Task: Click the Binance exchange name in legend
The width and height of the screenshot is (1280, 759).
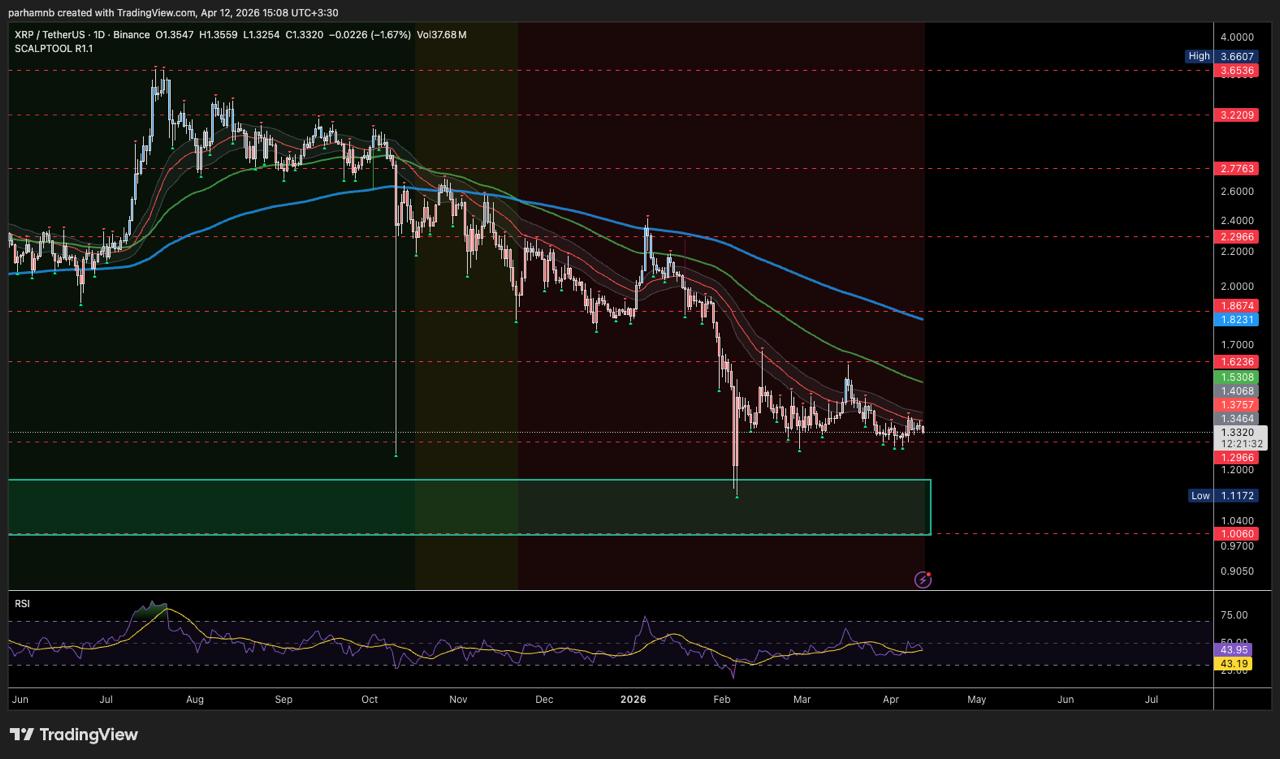Action: point(132,35)
